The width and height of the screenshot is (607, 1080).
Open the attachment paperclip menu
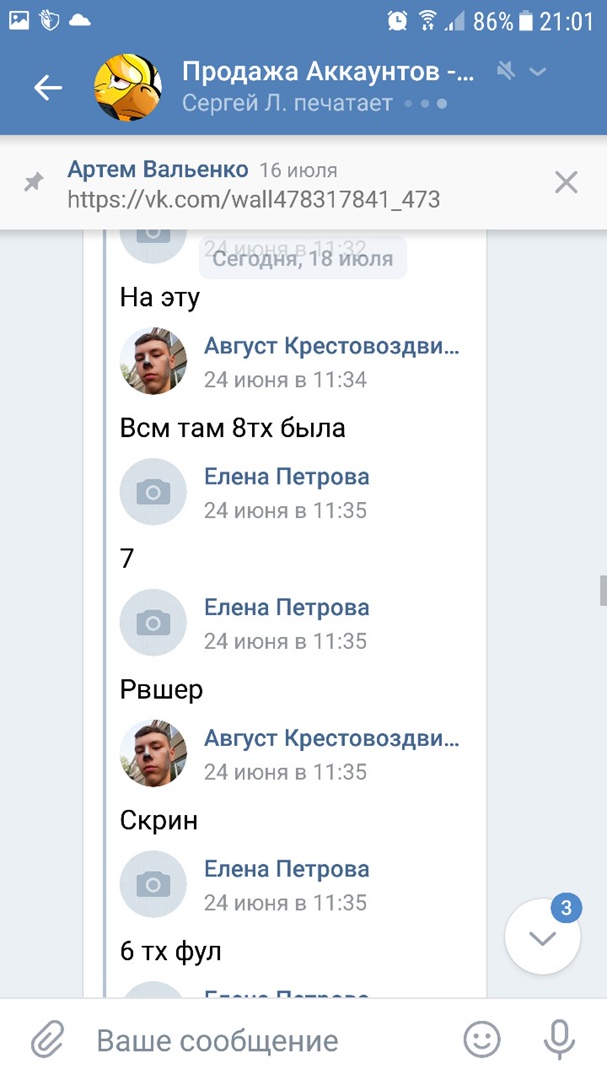tap(47, 1041)
